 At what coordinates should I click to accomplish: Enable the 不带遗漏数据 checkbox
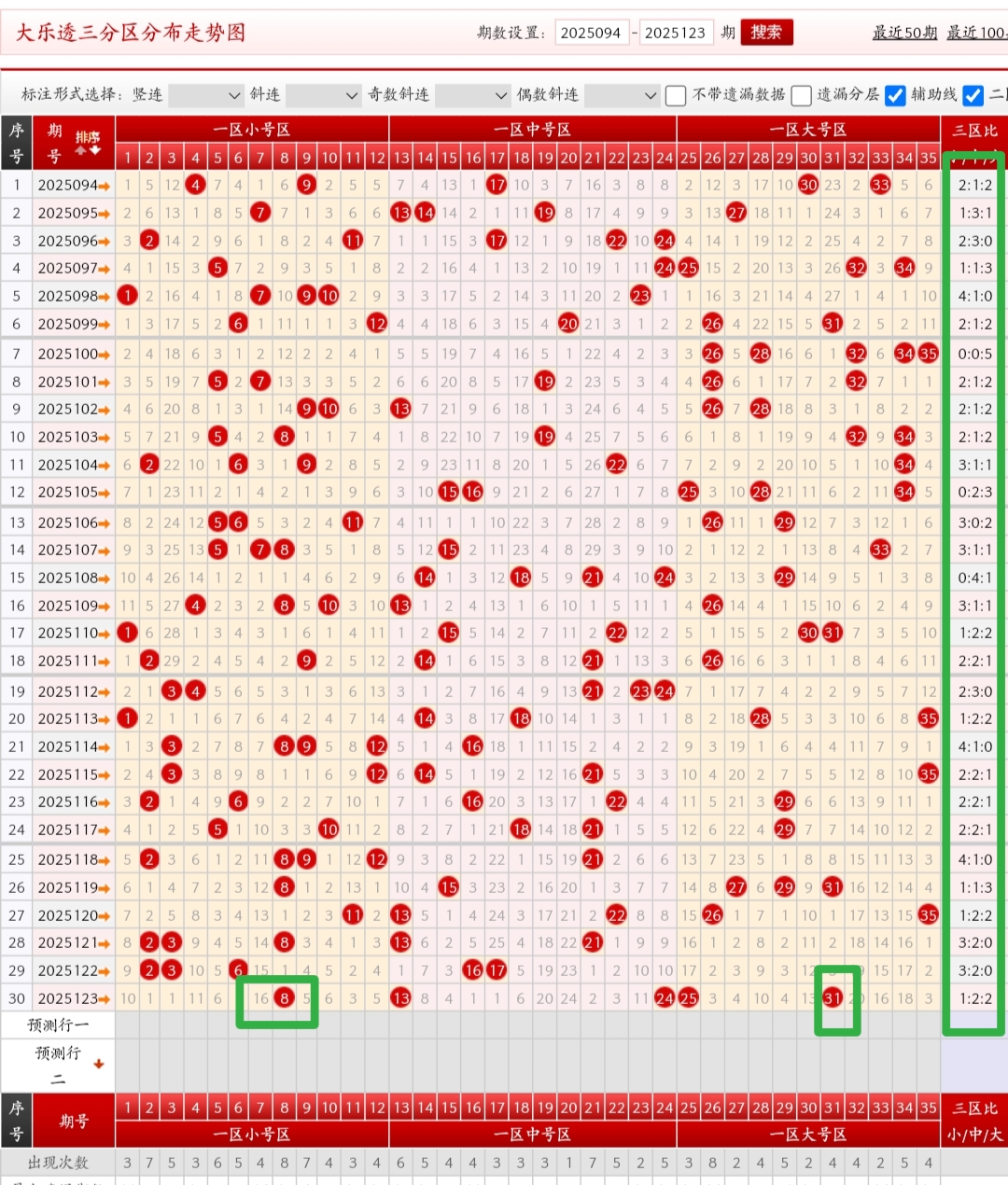click(676, 95)
